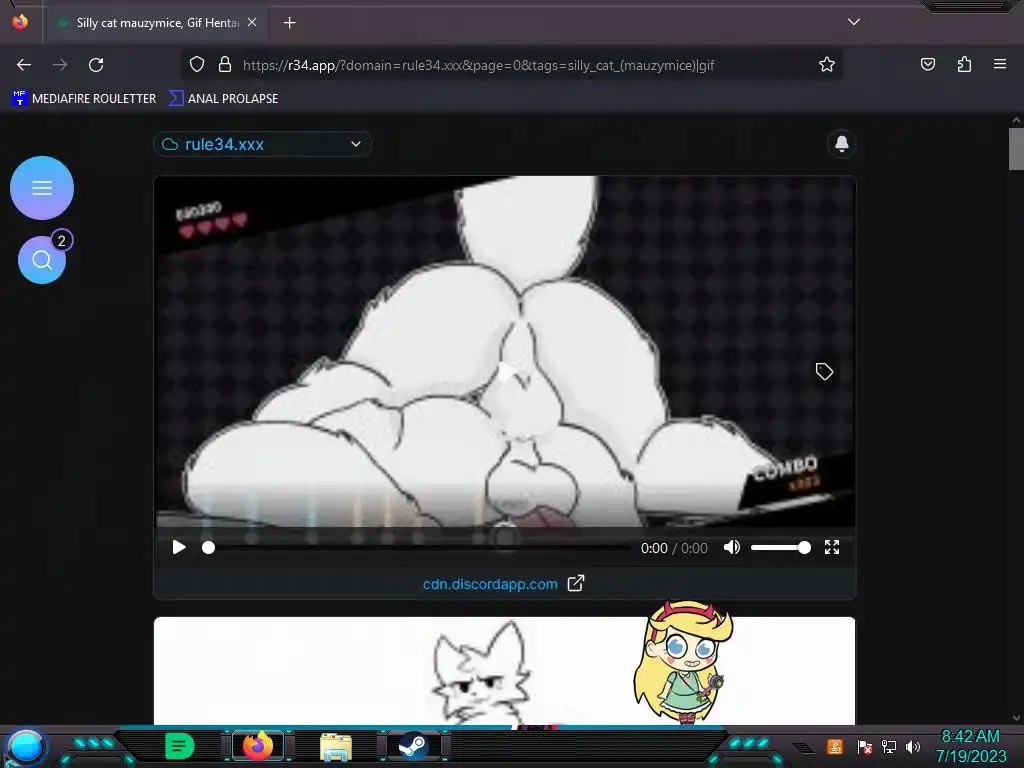Play the video

pos(178,547)
